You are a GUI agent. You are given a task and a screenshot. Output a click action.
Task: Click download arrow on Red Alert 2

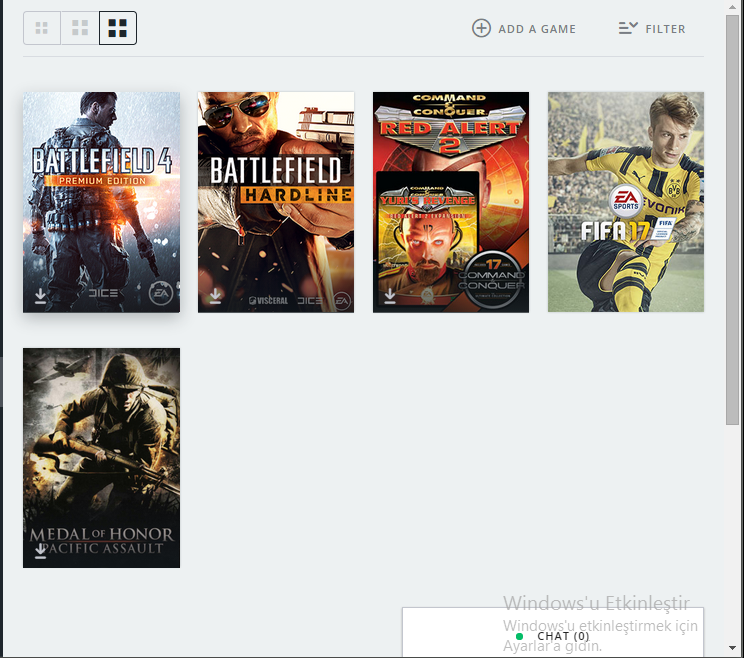[x=390, y=296]
